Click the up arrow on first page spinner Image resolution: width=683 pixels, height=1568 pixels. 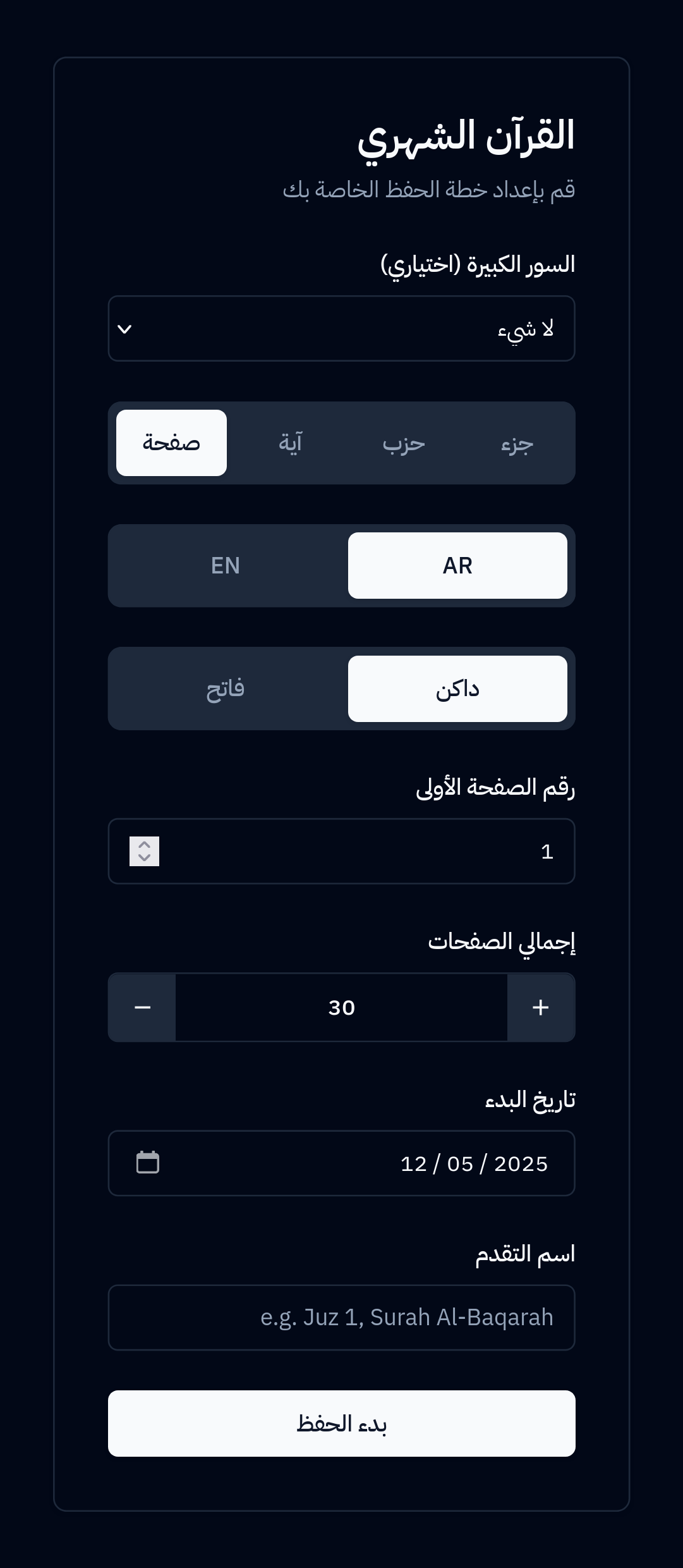coord(144,845)
